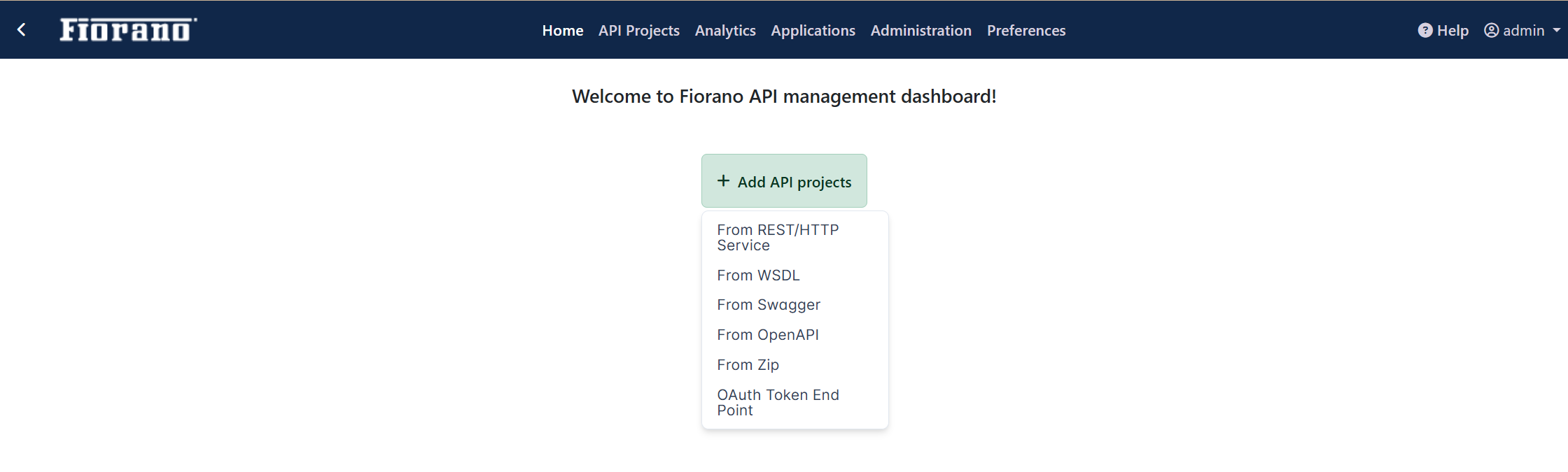Click the Fiorano logo
Image resolution: width=1568 pixels, height=472 pixels.
[x=128, y=29]
